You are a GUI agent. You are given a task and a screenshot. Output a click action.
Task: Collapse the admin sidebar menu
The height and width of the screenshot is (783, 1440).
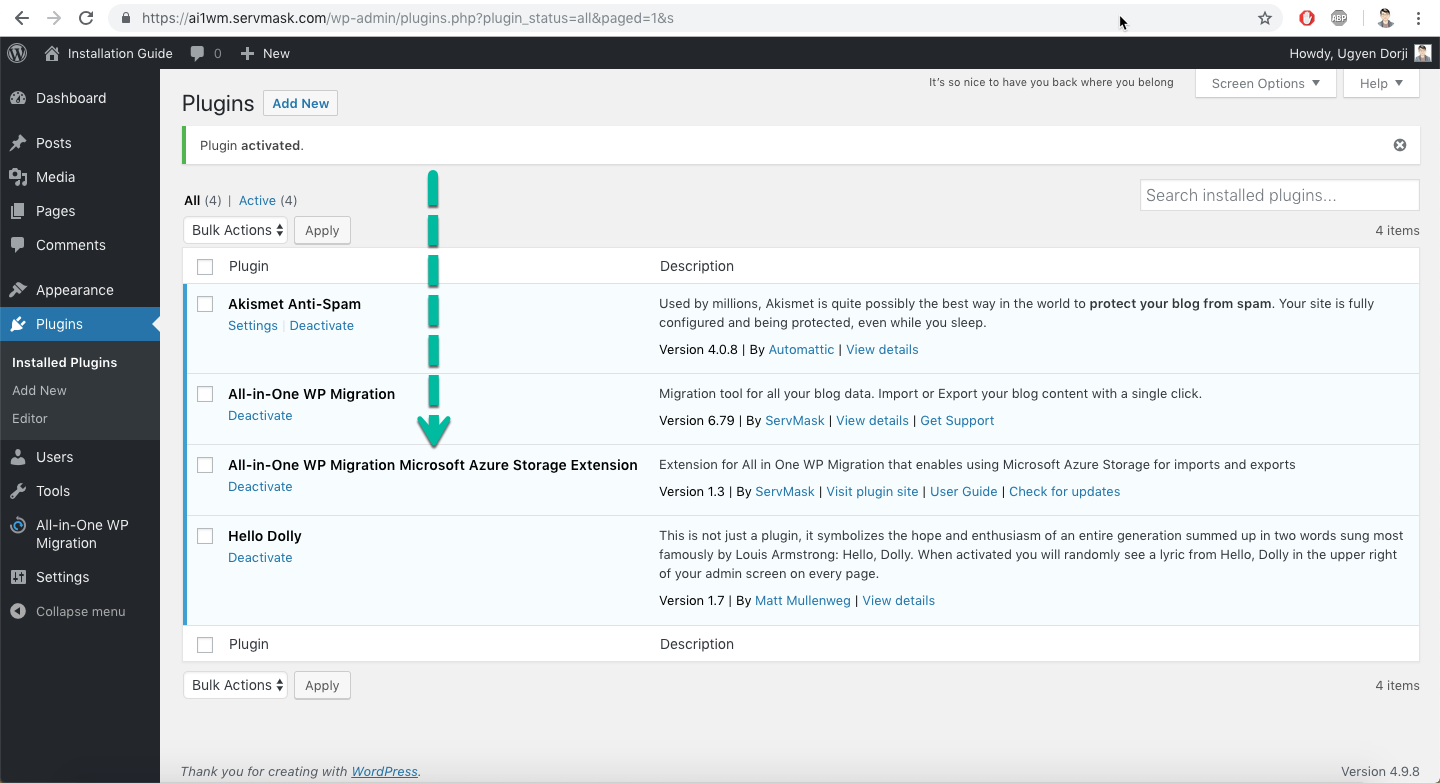tap(80, 611)
